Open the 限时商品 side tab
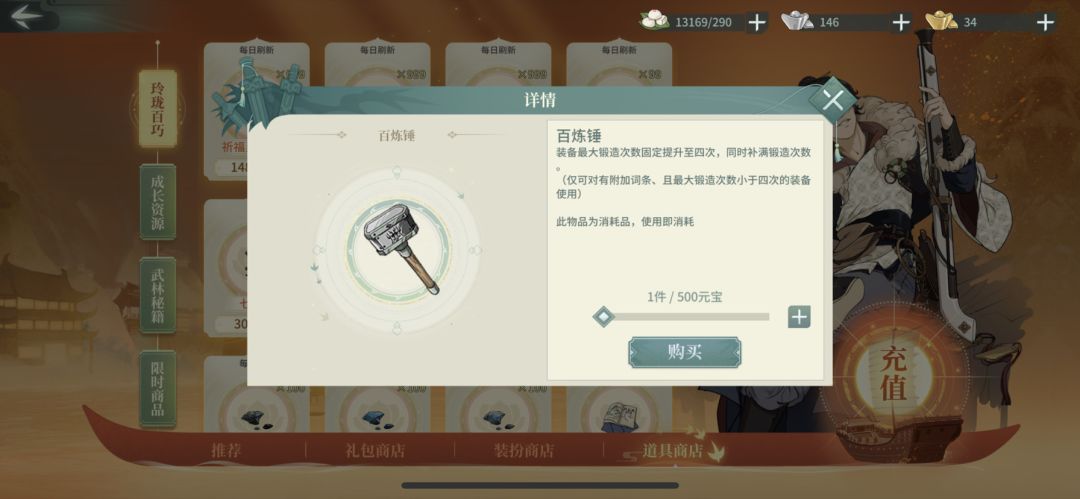 click(158, 389)
